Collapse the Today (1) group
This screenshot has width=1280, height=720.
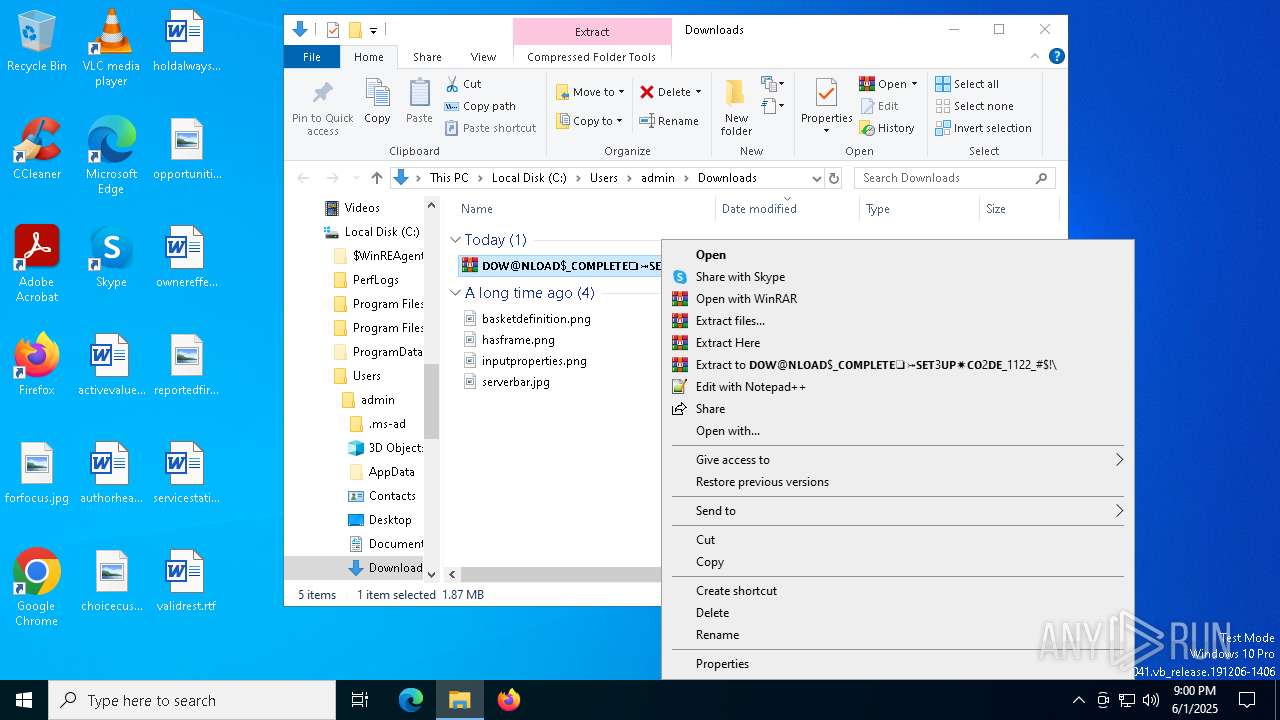point(455,240)
